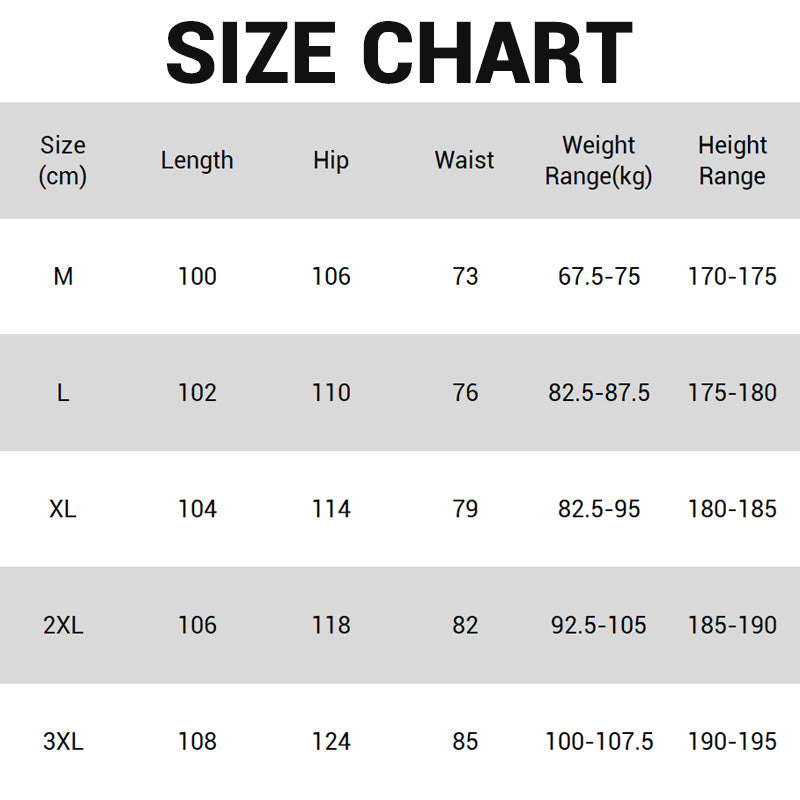Image resolution: width=800 pixels, height=800 pixels.
Task: Click the Length column header
Action: point(197,160)
